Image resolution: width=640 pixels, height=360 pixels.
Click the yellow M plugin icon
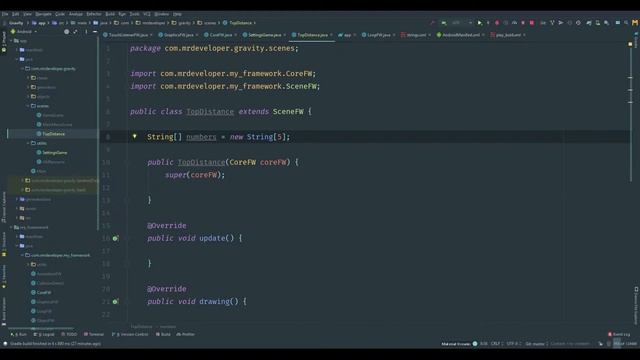coord(635,23)
